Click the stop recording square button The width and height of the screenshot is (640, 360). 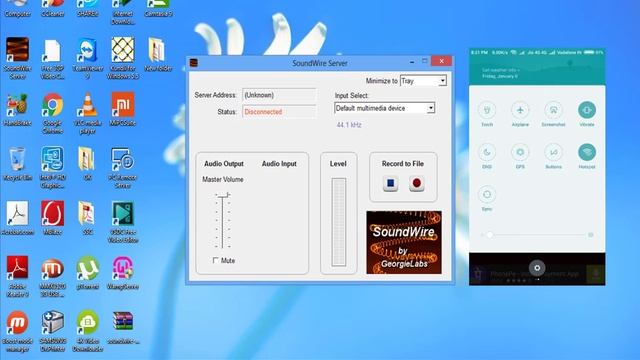390,183
